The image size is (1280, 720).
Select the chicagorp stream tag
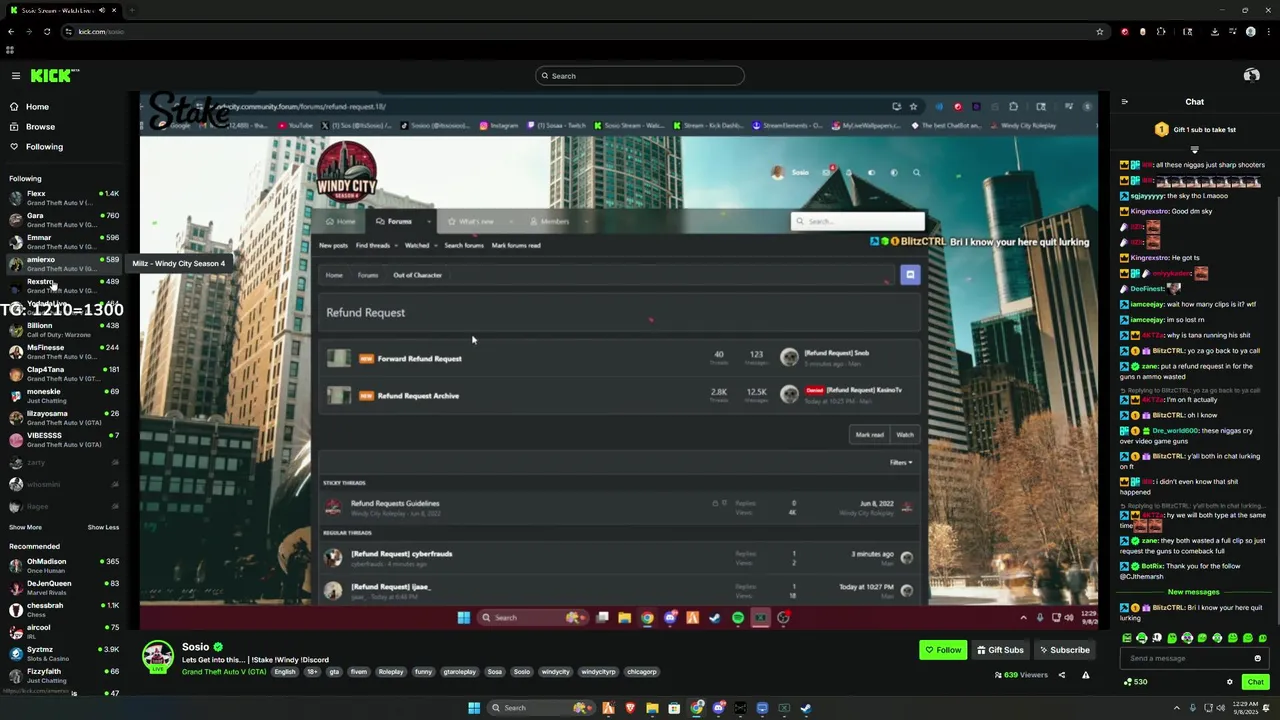click(x=641, y=672)
